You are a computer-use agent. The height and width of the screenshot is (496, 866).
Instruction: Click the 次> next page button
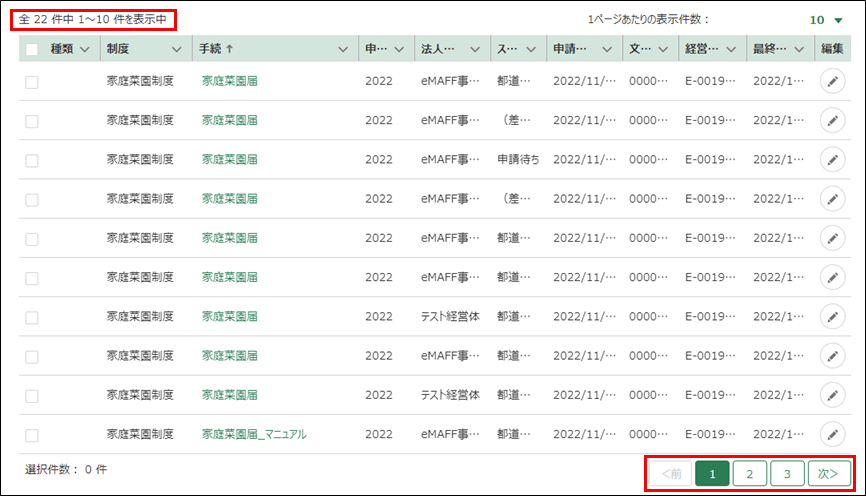tap(829, 473)
